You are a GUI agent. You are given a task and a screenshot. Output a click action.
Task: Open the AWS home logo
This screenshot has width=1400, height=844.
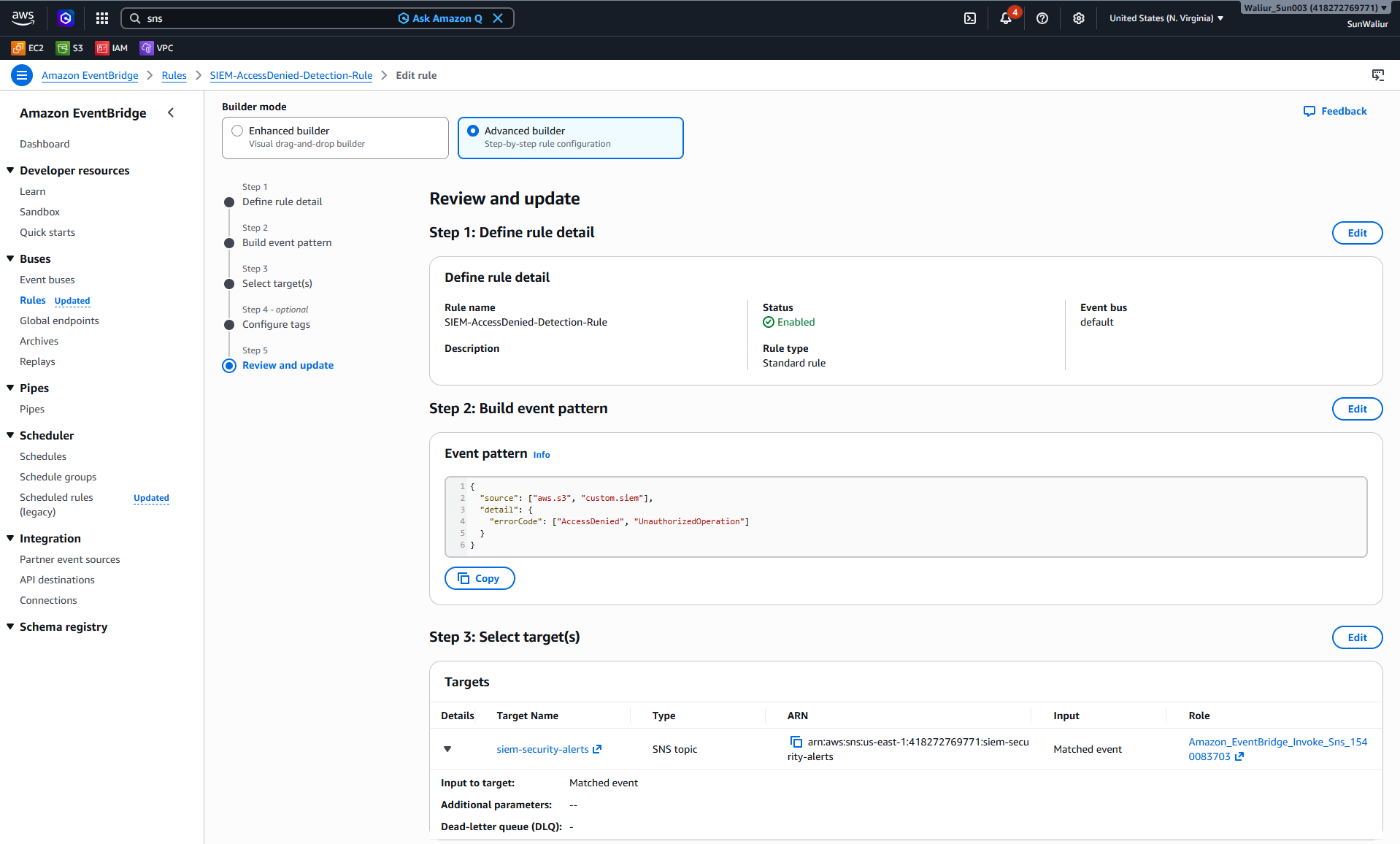(23, 18)
